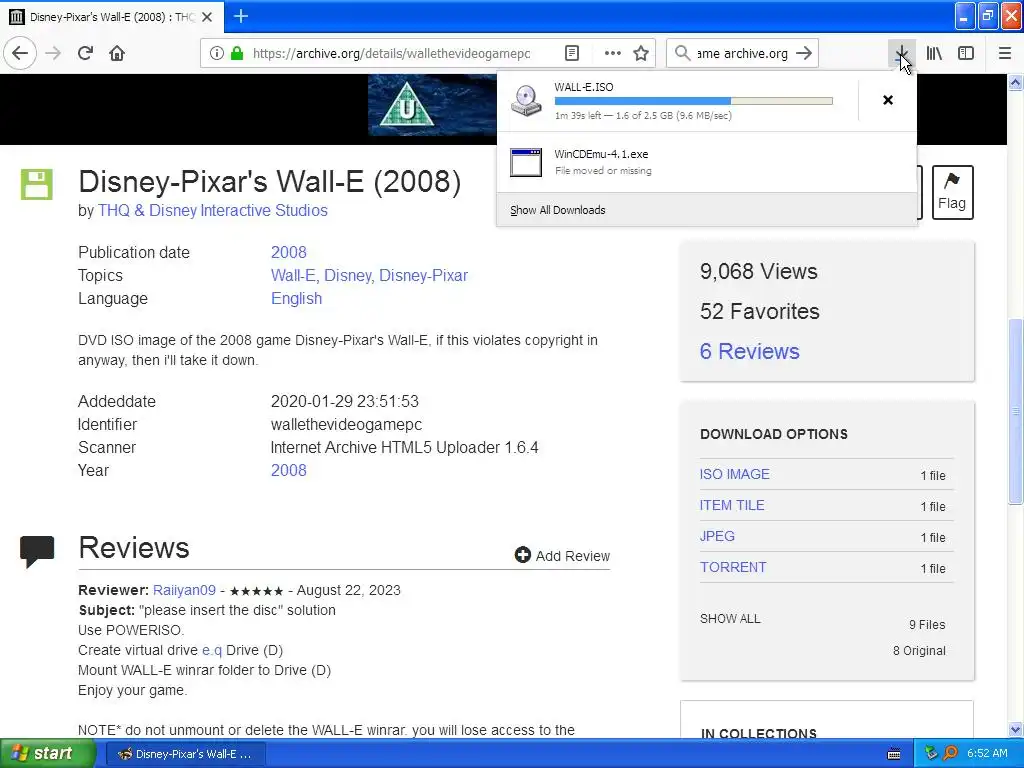
Task: Submit the search with the arrow
Action: pyautogui.click(x=804, y=53)
